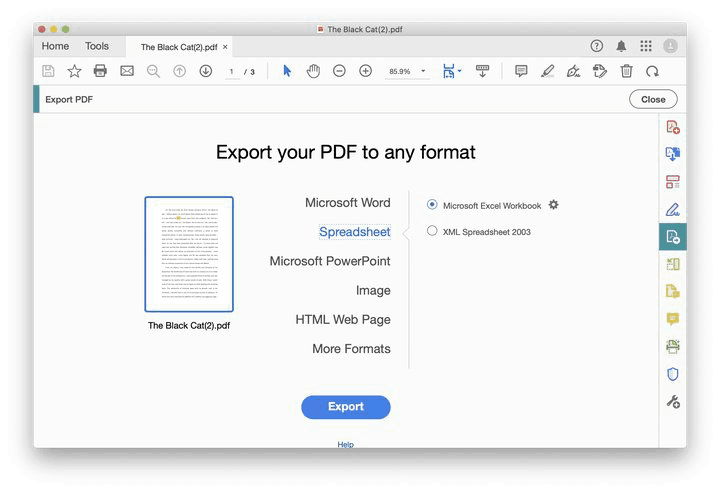The width and height of the screenshot is (720, 492).
Task: Choose HTML Web Page export format
Action: (x=343, y=319)
